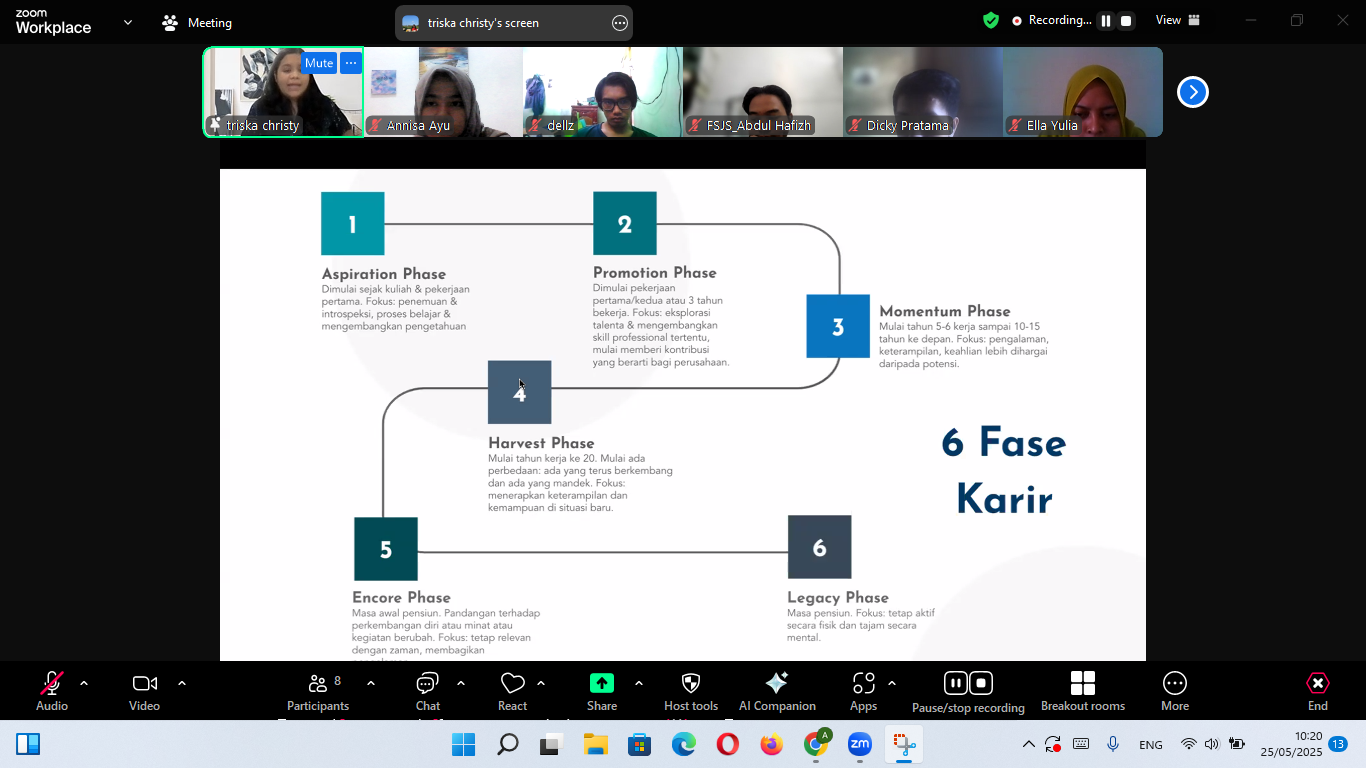Pause recording from top bar indicator
Viewport: 1366px width, 768px height.
[x=1106, y=21]
